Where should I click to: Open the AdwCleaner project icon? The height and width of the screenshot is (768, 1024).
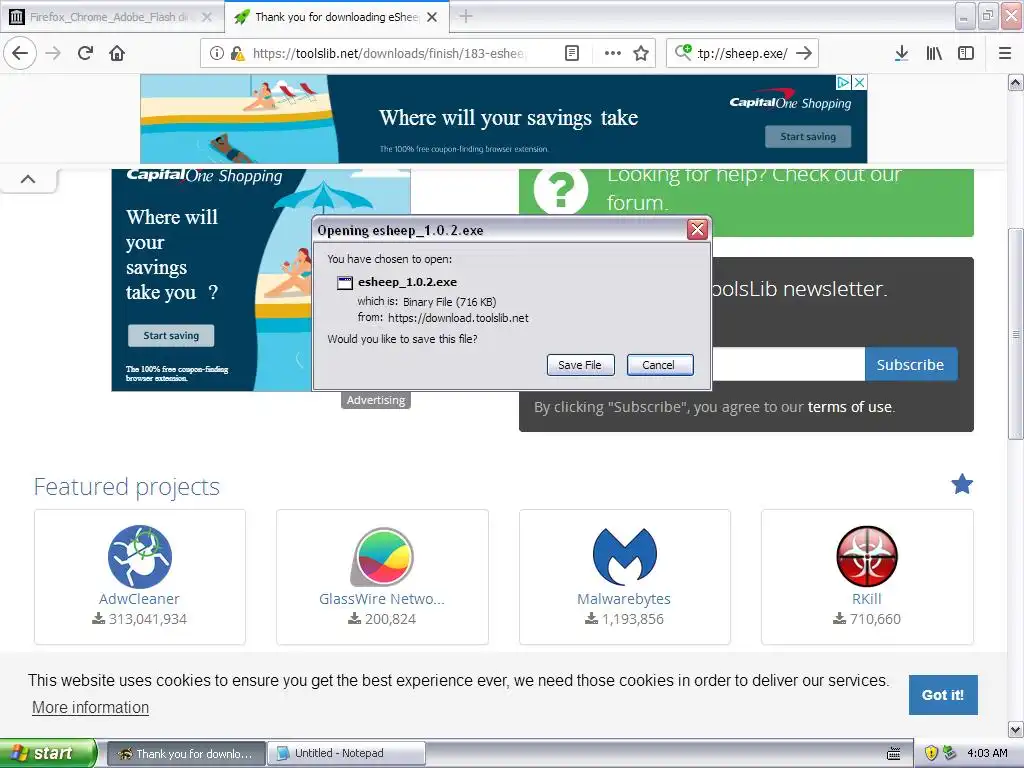140,556
